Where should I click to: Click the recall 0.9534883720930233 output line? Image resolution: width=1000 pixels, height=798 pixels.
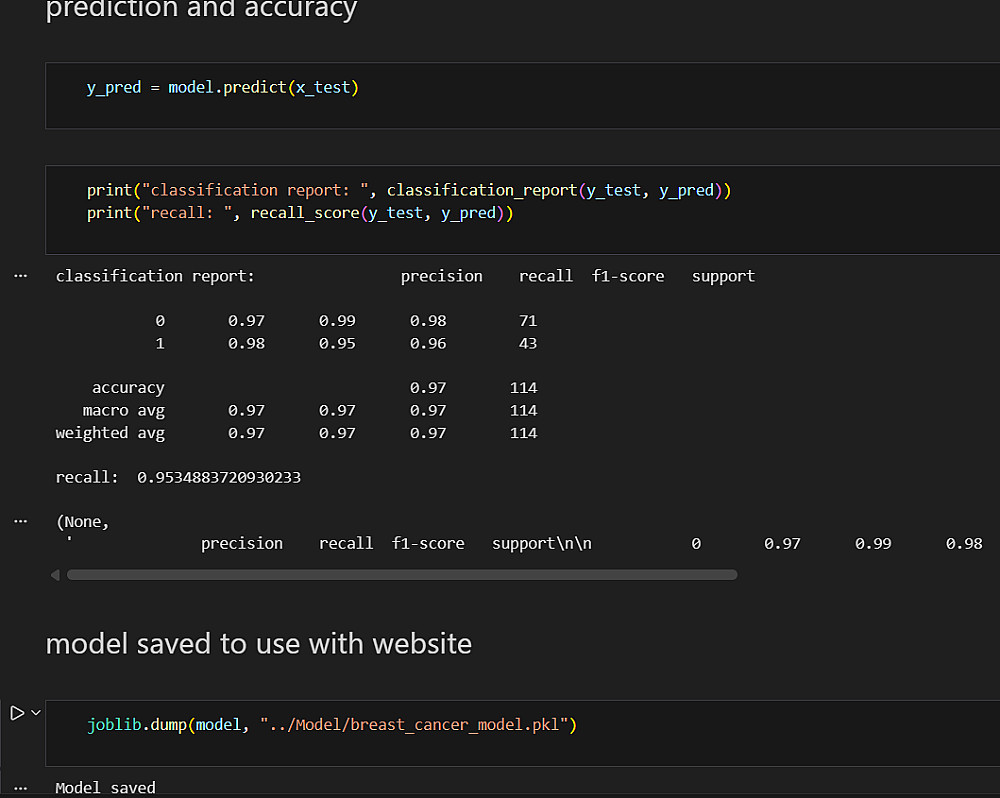tap(178, 478)
